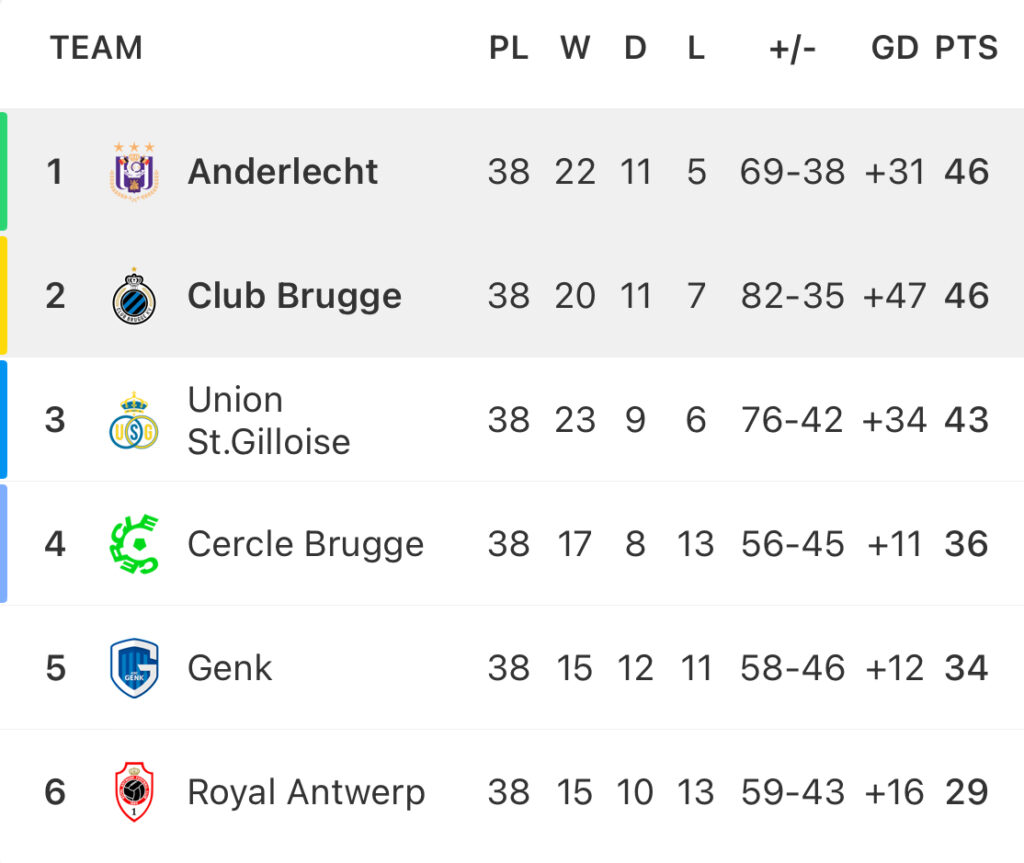Viewport: 1024px width, 863px height.
Task: Open the Royal Antwerp team page
Action: 306,793
